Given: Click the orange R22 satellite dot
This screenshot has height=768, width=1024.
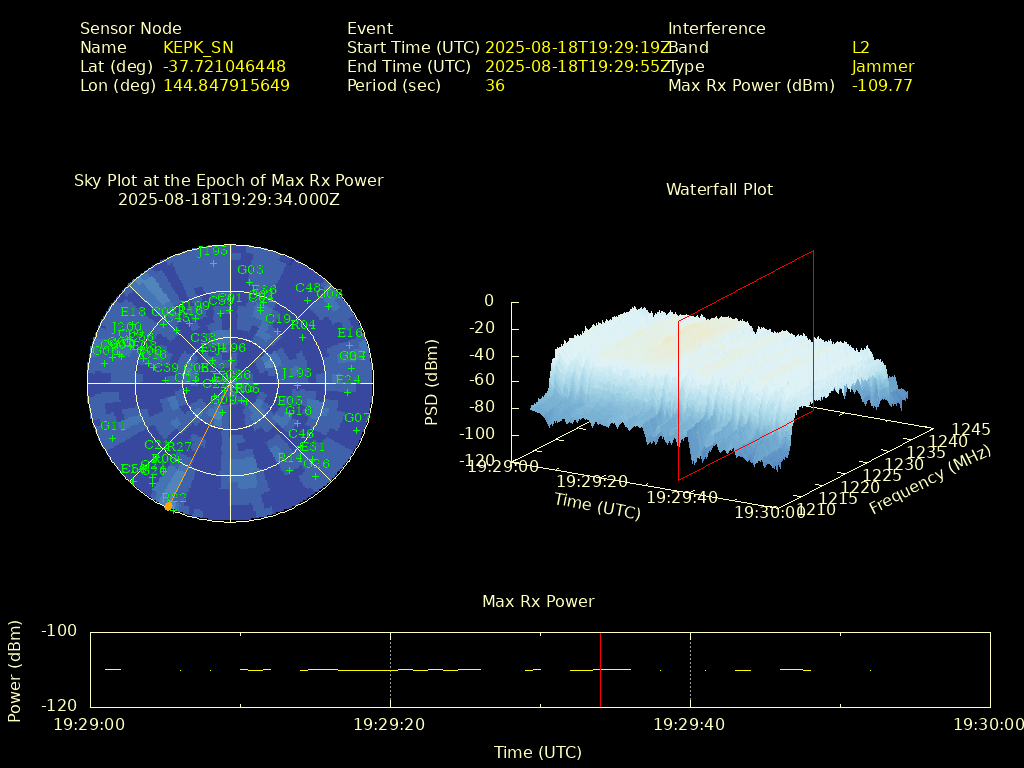Looking at the screenshot, I should coord(168,507).
